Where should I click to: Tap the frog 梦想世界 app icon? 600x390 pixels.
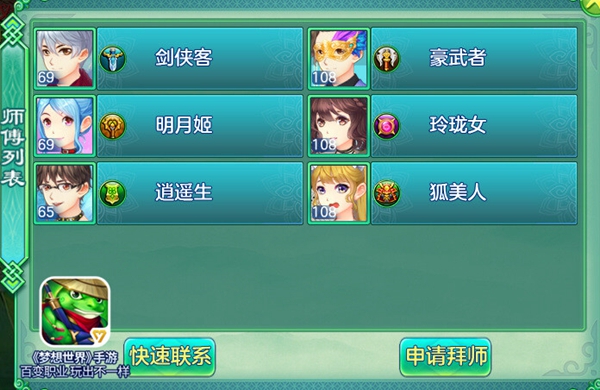click(x=75, y=312)
